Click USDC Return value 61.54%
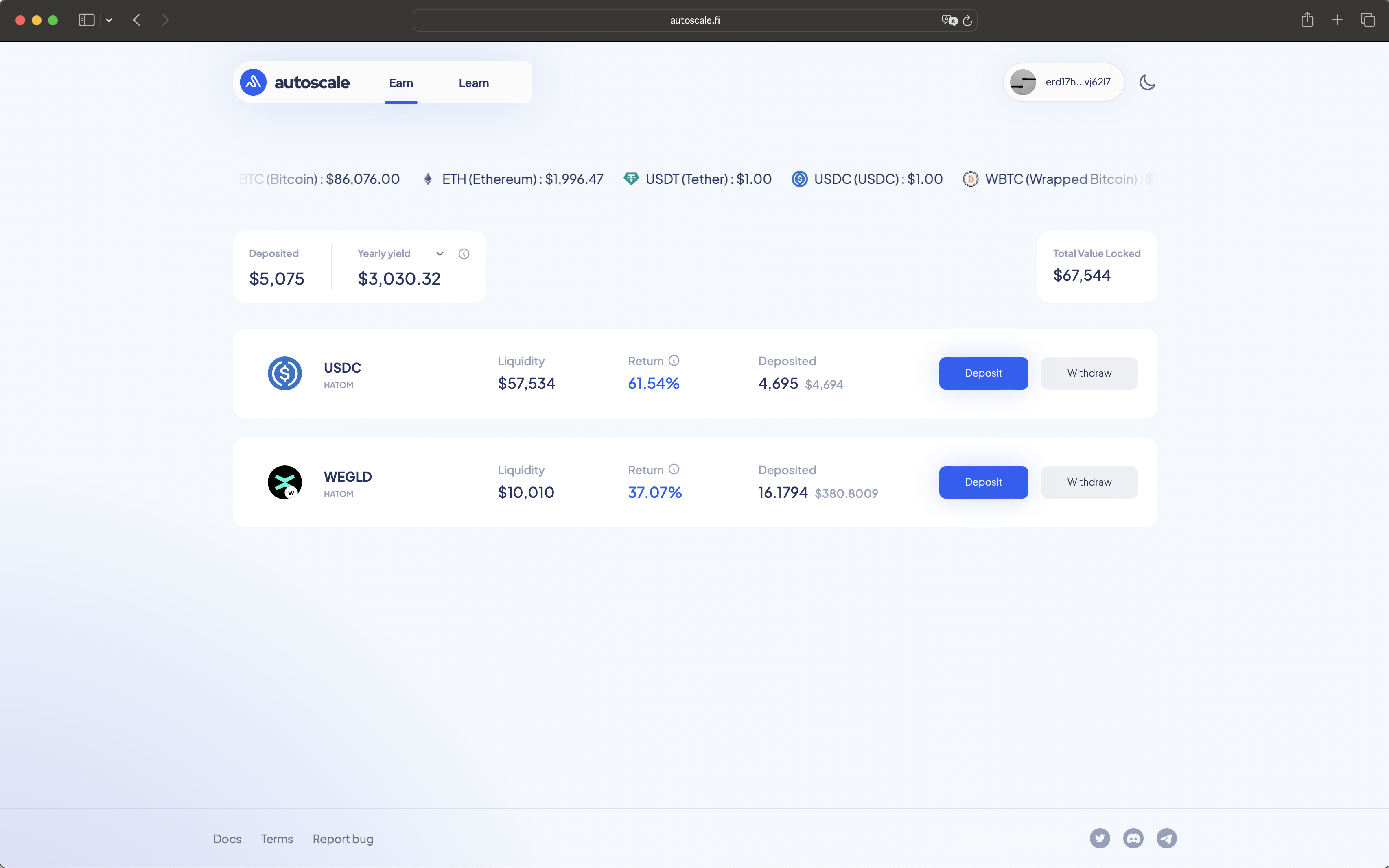This screenshot has height=868, width=1389. click(654, 384)
